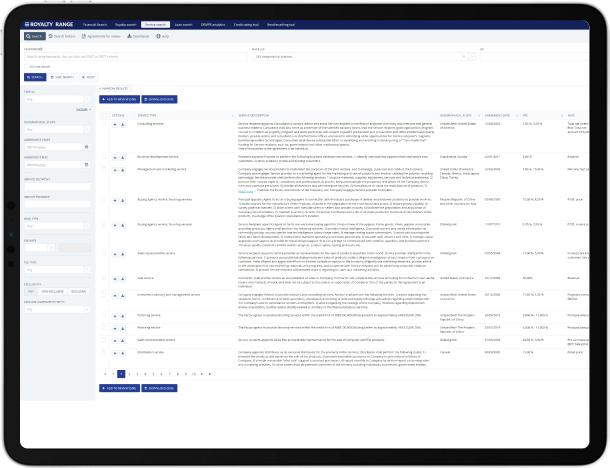Screen dimensions: 610x468
Task: Toggle the select-all checkbox in table header
Action: [105, 114]
